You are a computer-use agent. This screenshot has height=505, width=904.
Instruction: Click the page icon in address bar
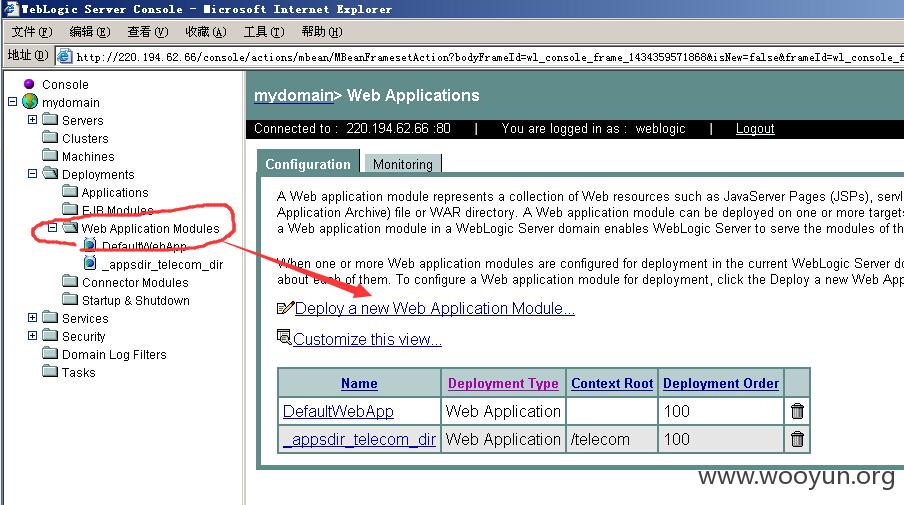(65, 56)
